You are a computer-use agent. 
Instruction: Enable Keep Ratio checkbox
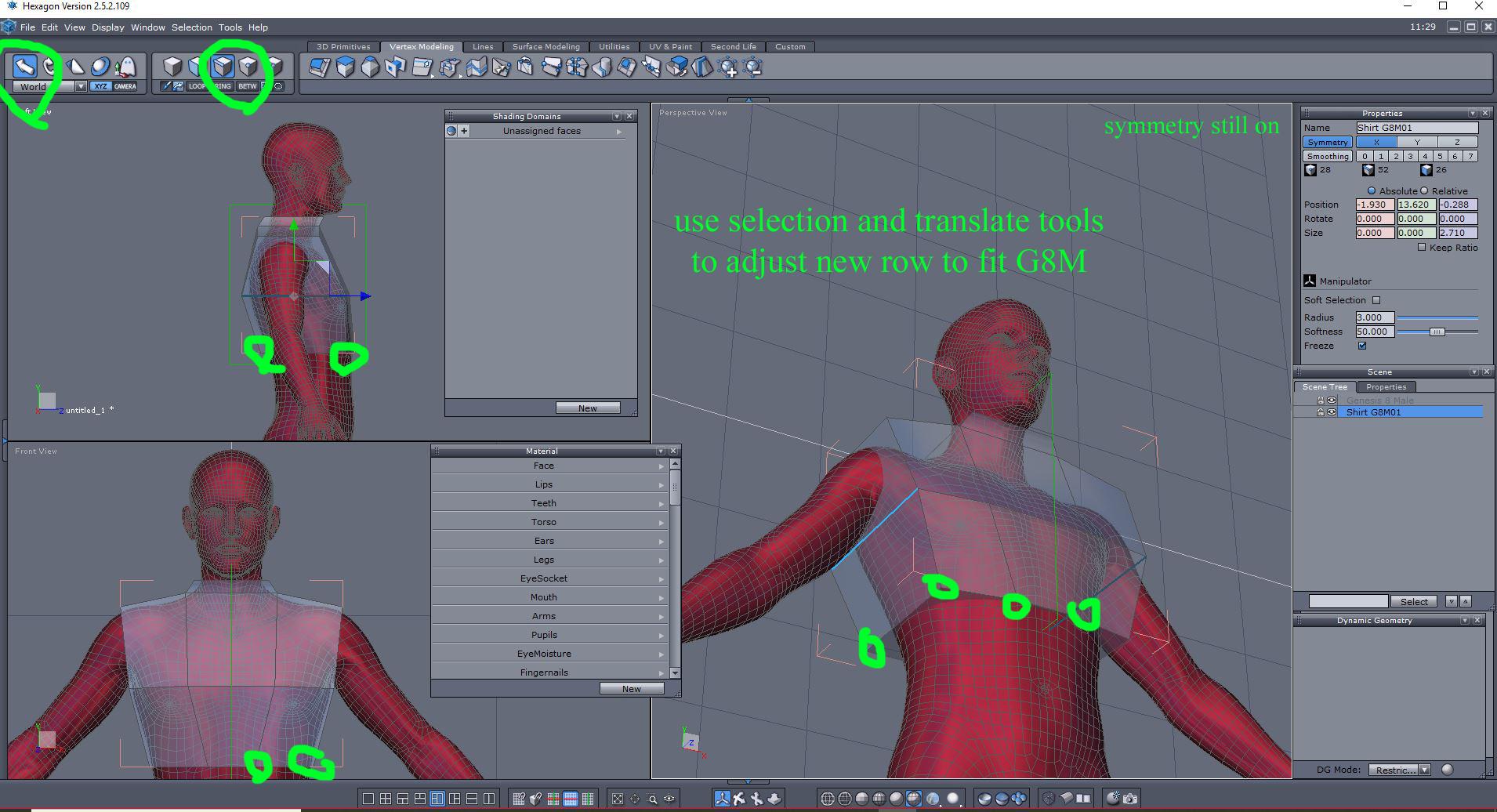click(1422, 247)
